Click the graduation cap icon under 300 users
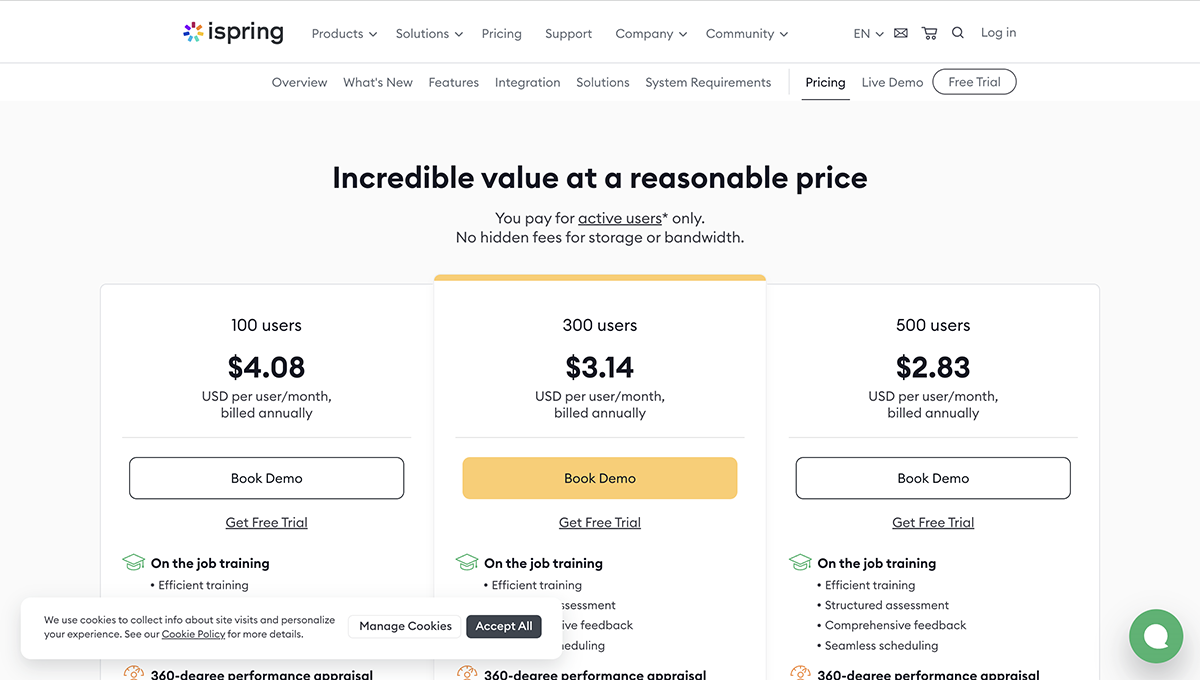The height and width of the screenshot is (680, 1200). [467, 562]
